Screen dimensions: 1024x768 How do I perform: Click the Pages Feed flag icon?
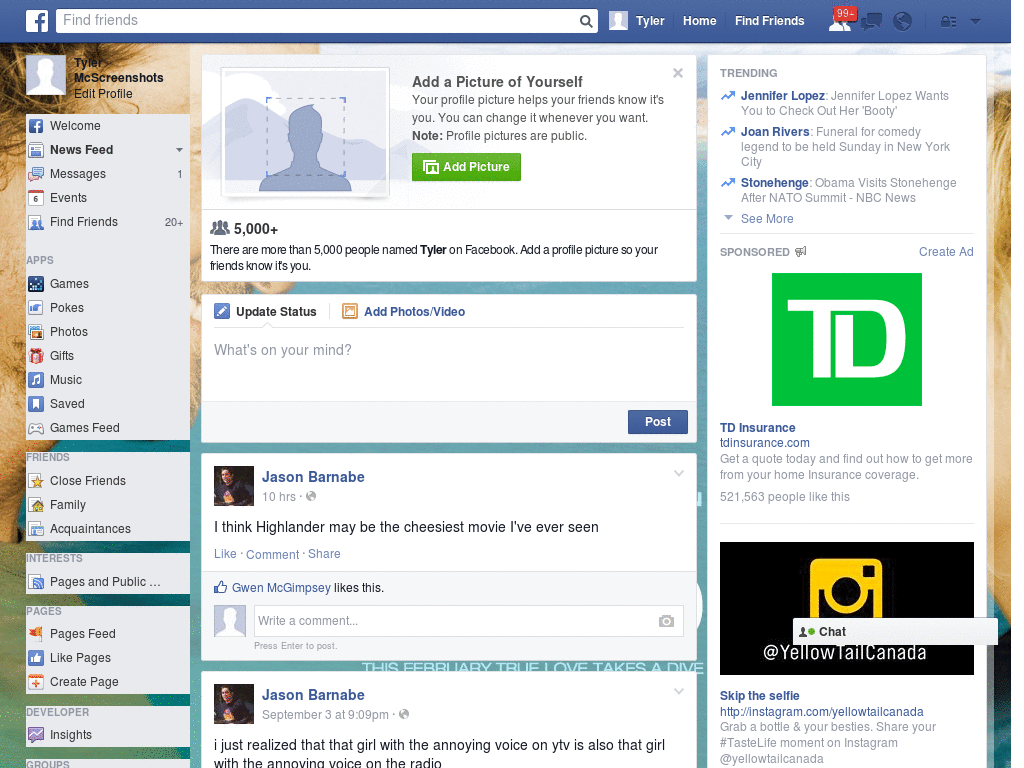(x=37, y=633)
